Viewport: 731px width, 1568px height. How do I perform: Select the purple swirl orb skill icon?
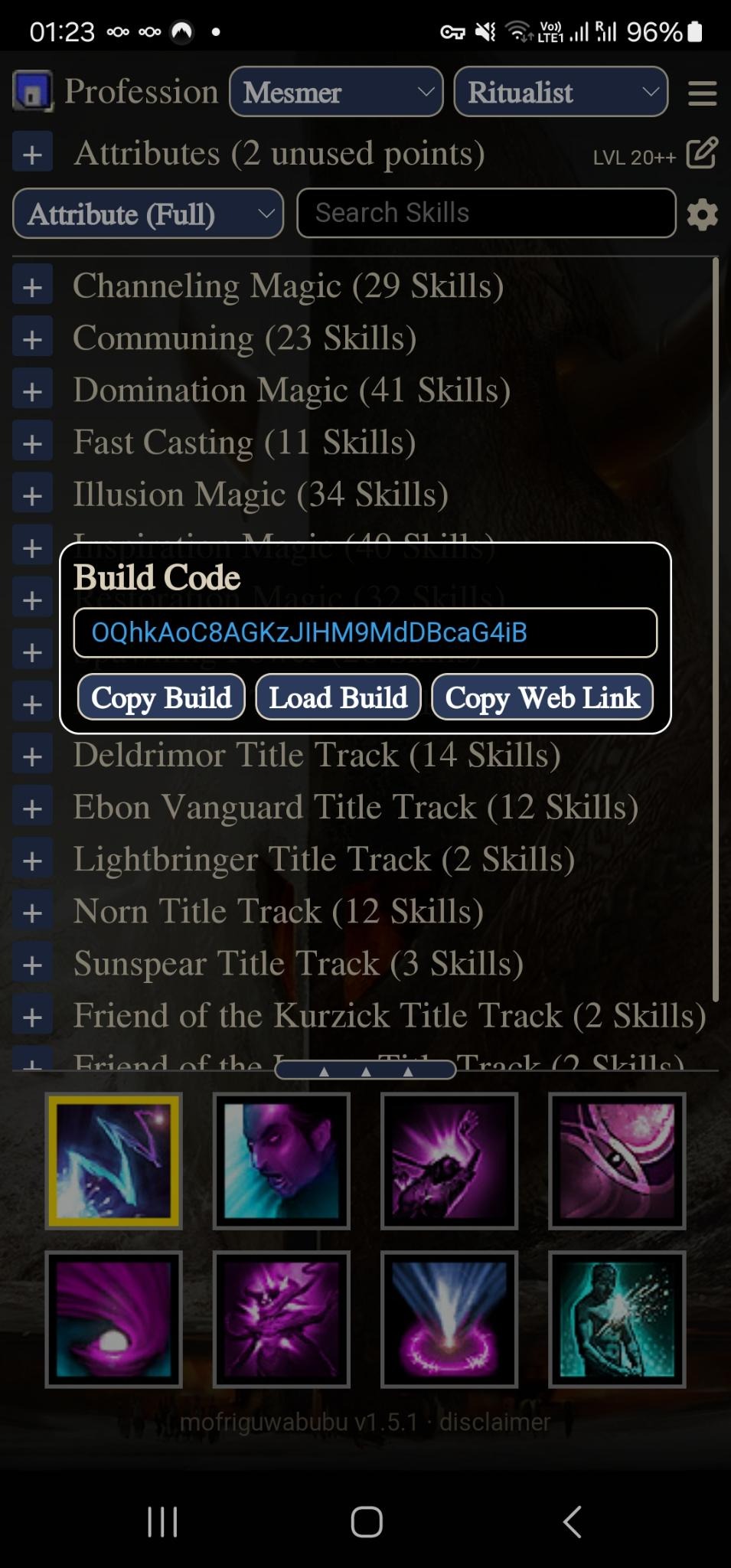pos(114,1319)
